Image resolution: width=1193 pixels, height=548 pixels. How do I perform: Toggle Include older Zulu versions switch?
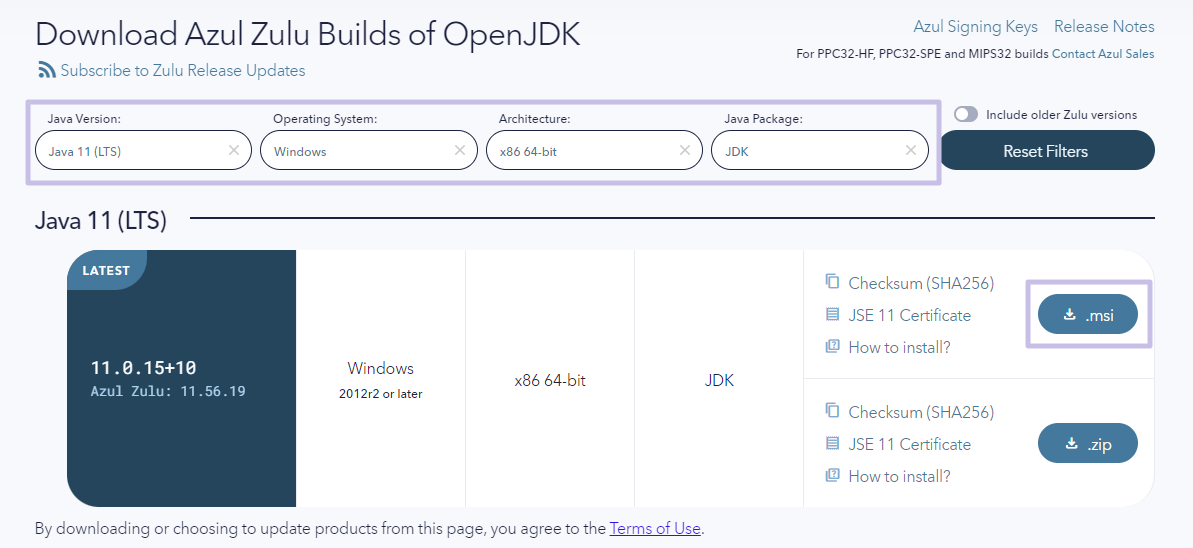point(966,114)
